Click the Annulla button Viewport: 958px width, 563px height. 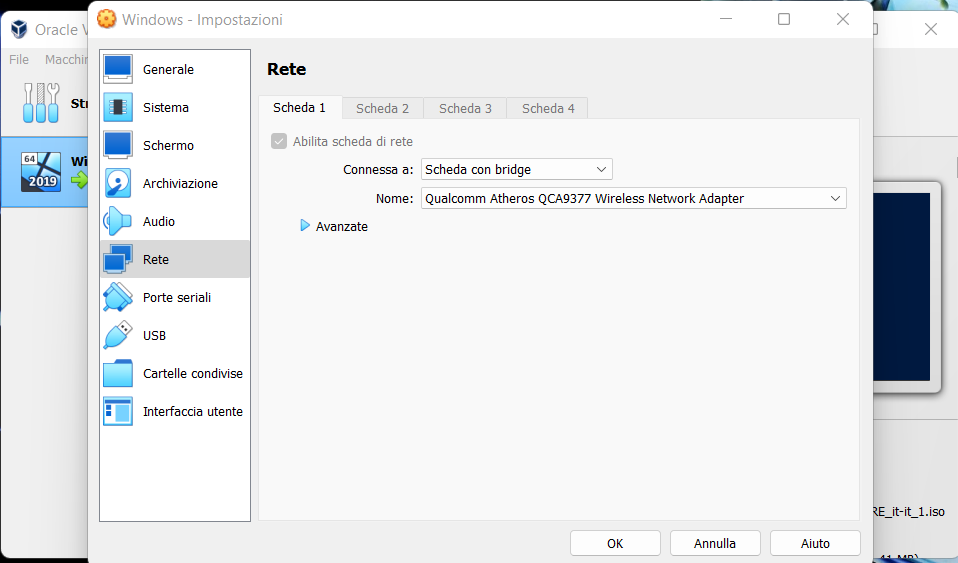click(x=715, y=543)
